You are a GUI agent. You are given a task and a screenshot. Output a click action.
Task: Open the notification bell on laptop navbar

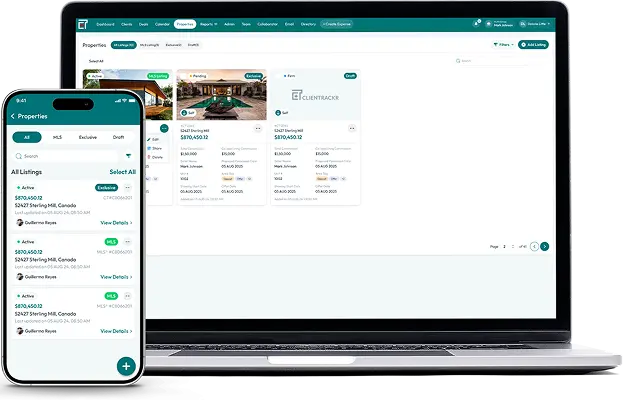(x=476, y=24)
